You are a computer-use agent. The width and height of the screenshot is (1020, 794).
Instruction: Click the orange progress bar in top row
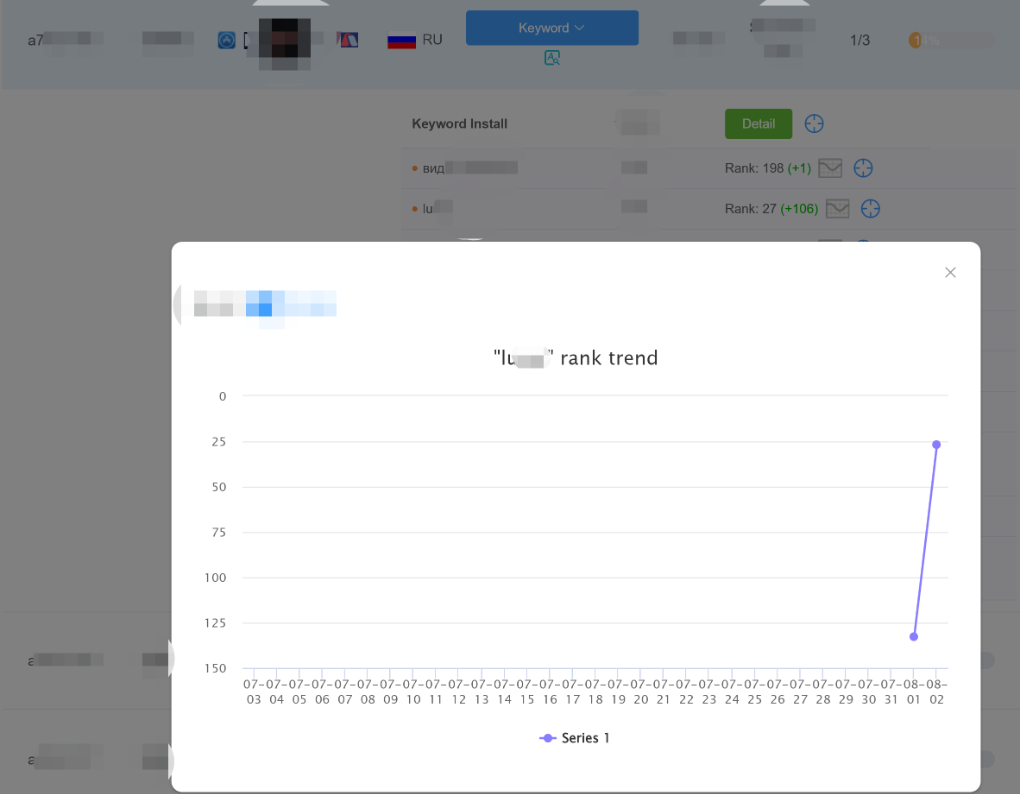tap(950, 41)
